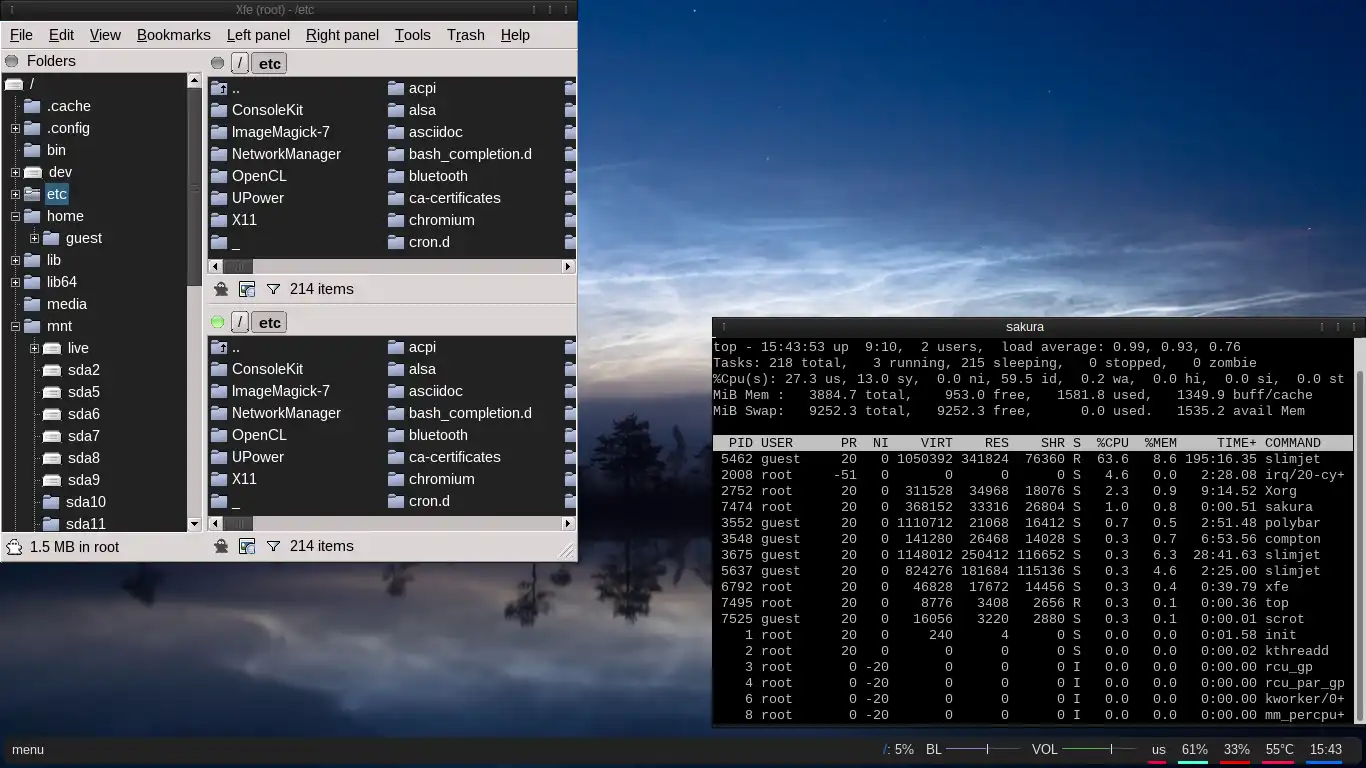This screenshot has width=1366, height=768.
Task: Expand the live drive under mnt
Action: 34,348
